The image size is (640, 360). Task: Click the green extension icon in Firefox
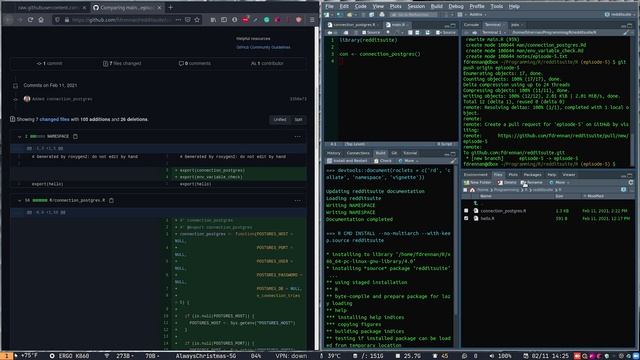pos(267,20)
